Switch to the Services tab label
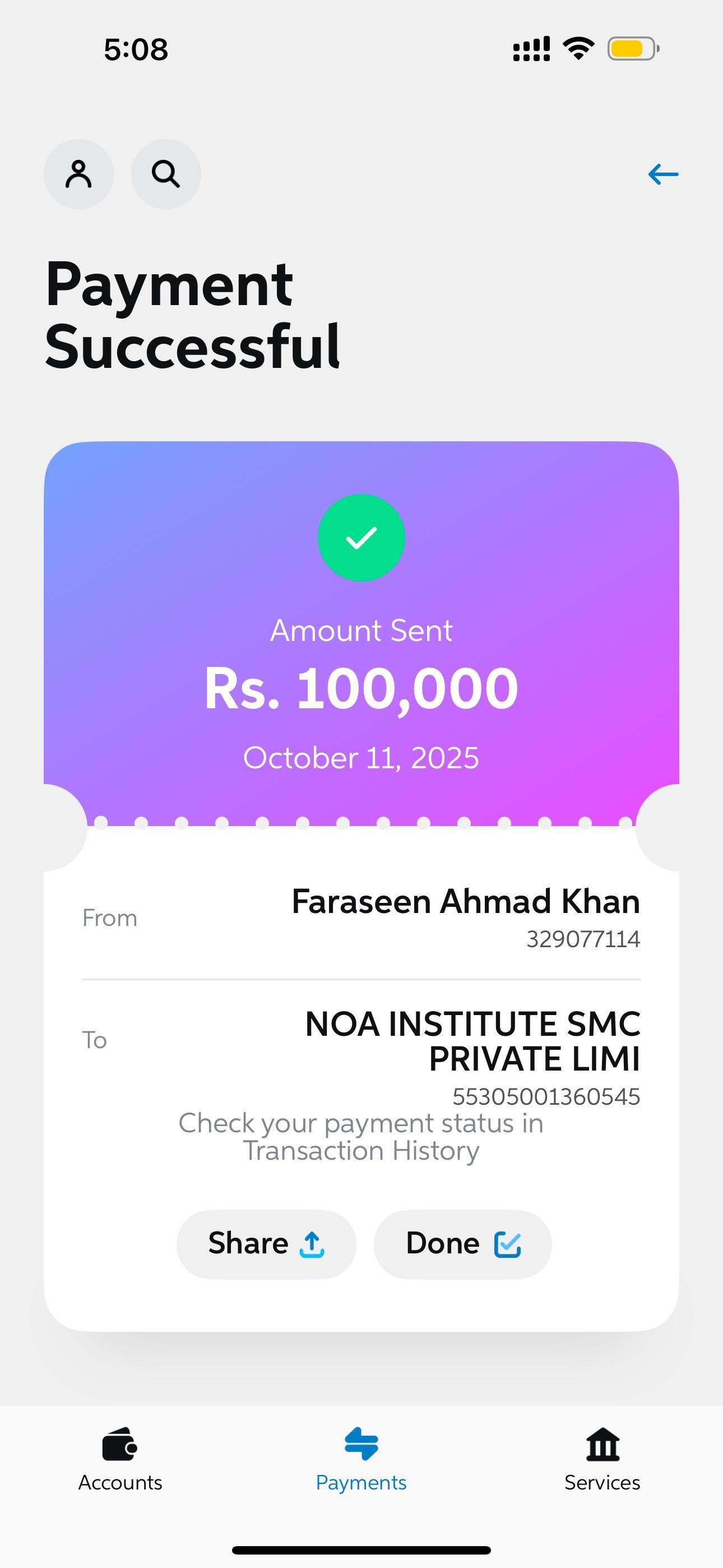723x1568 pixels. coord(602,1483)
